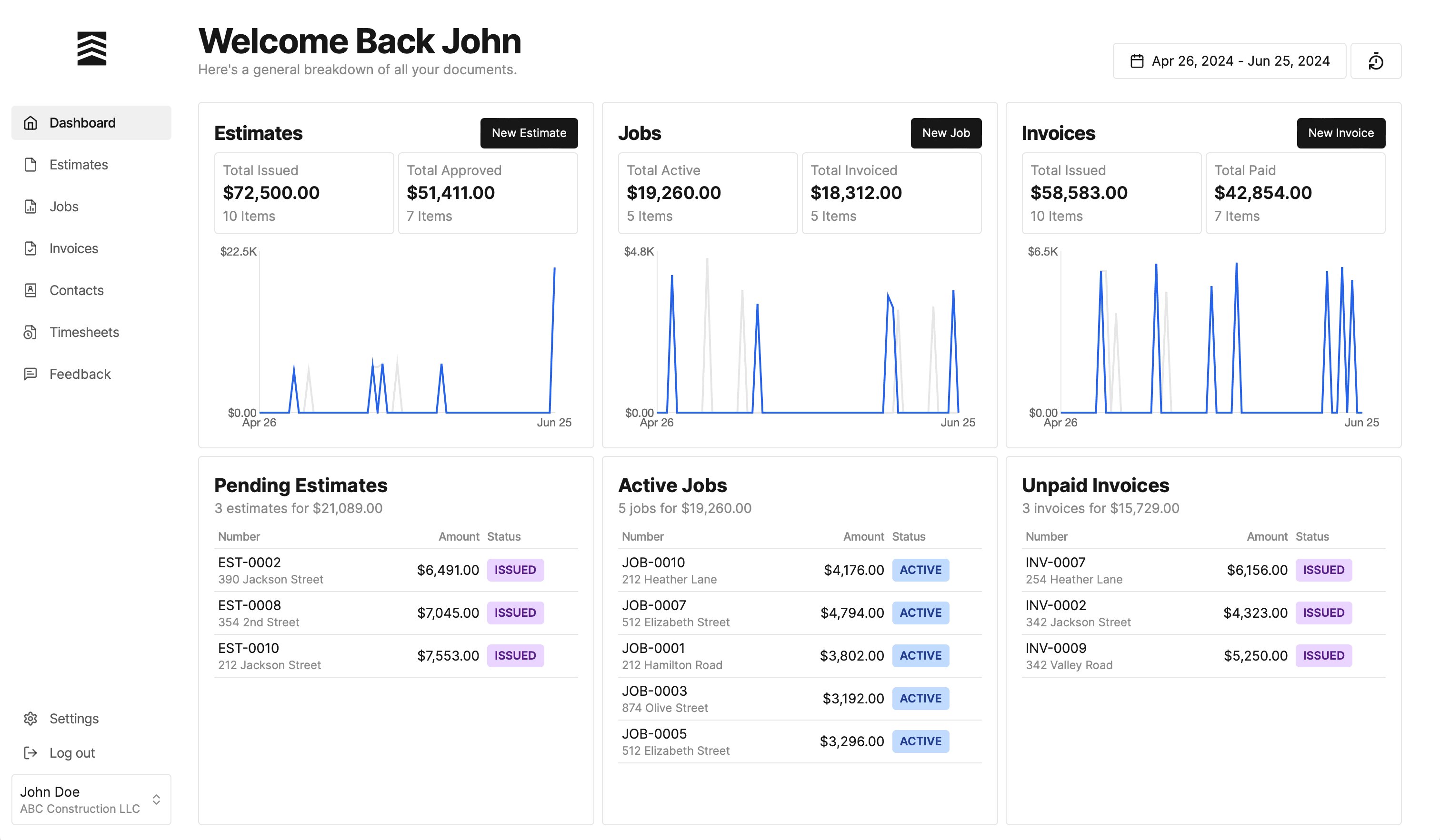Navigate to Invoices in sidebar
The image size is (1440, 840).
pos(91,248)
